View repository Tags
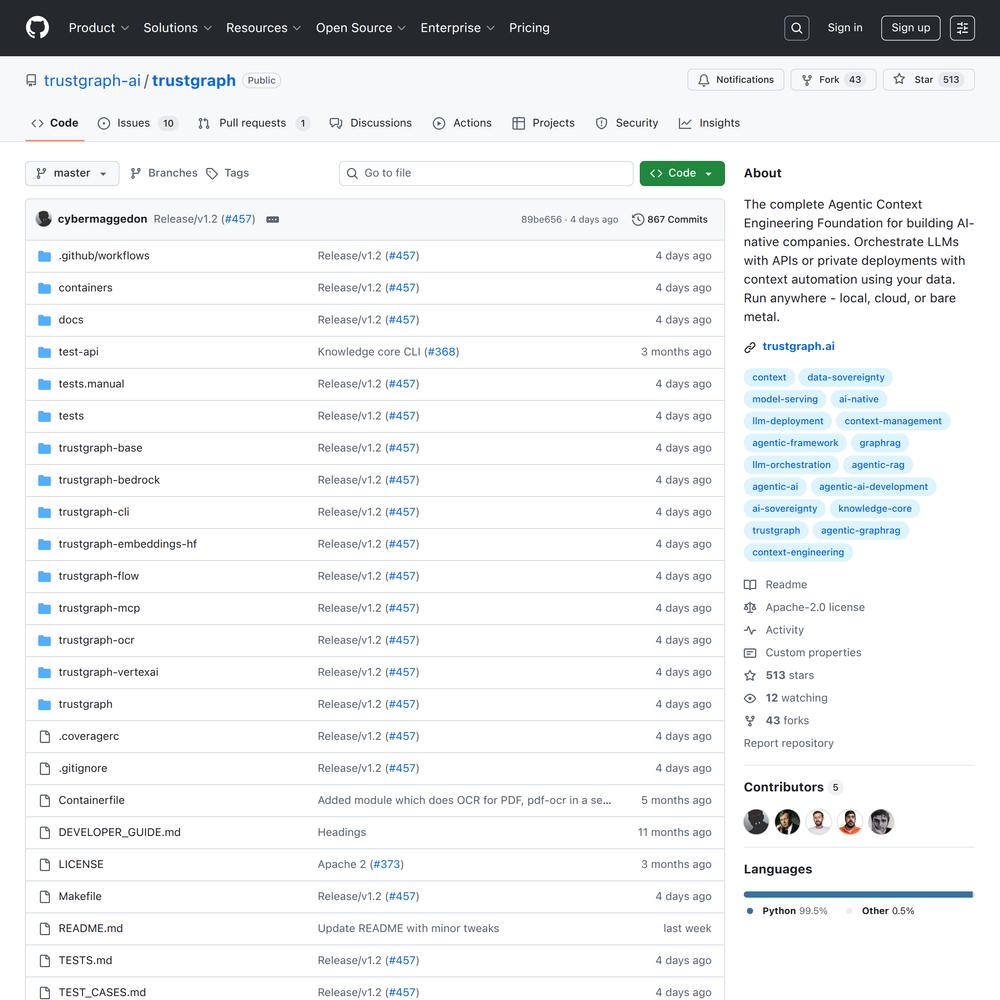Image resolution: width=1000 pixels, height=1000 pixels. (x=228, y=173)
